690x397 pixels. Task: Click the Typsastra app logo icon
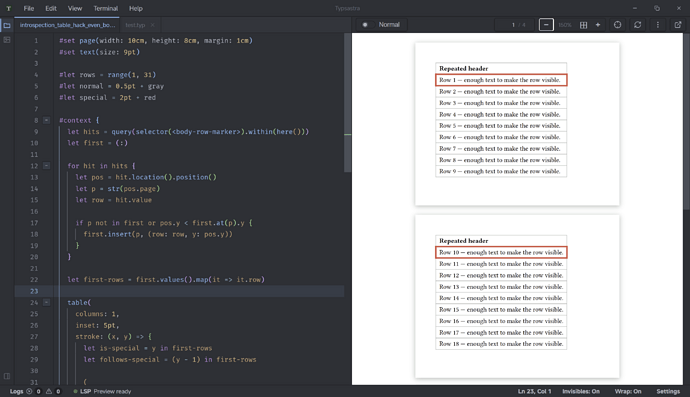point(8,8)
